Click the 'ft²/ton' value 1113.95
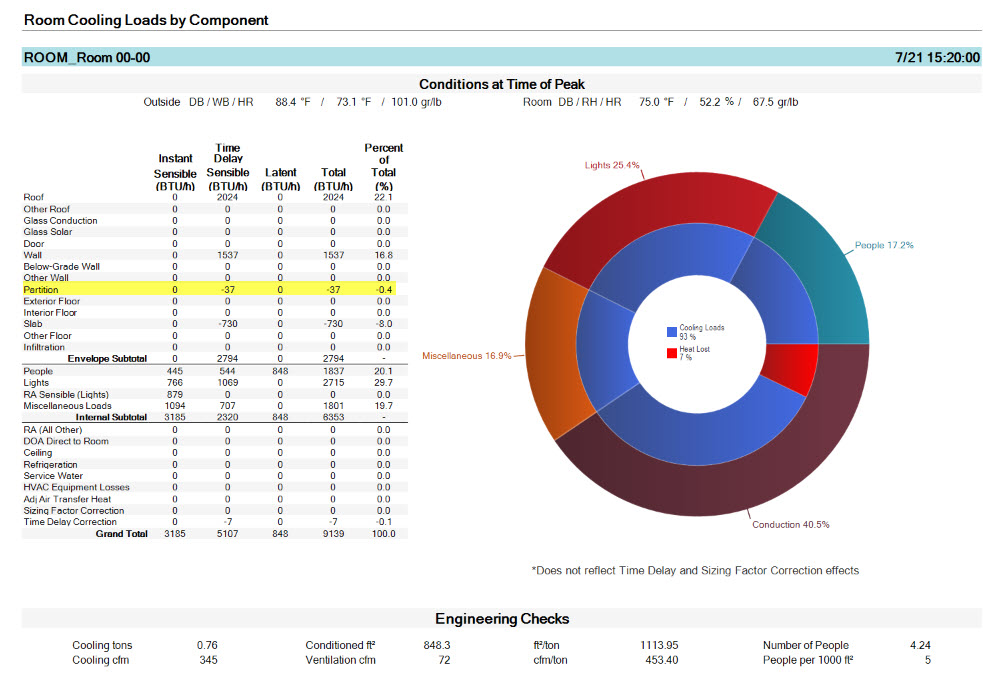 (660, 645)
